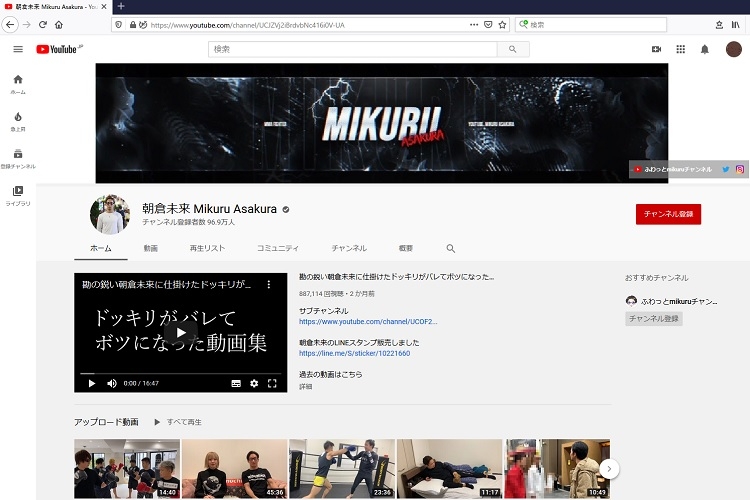The image size is (750, 500).
Task: Click the tracking protection shield icon
Action: [119, 25]
